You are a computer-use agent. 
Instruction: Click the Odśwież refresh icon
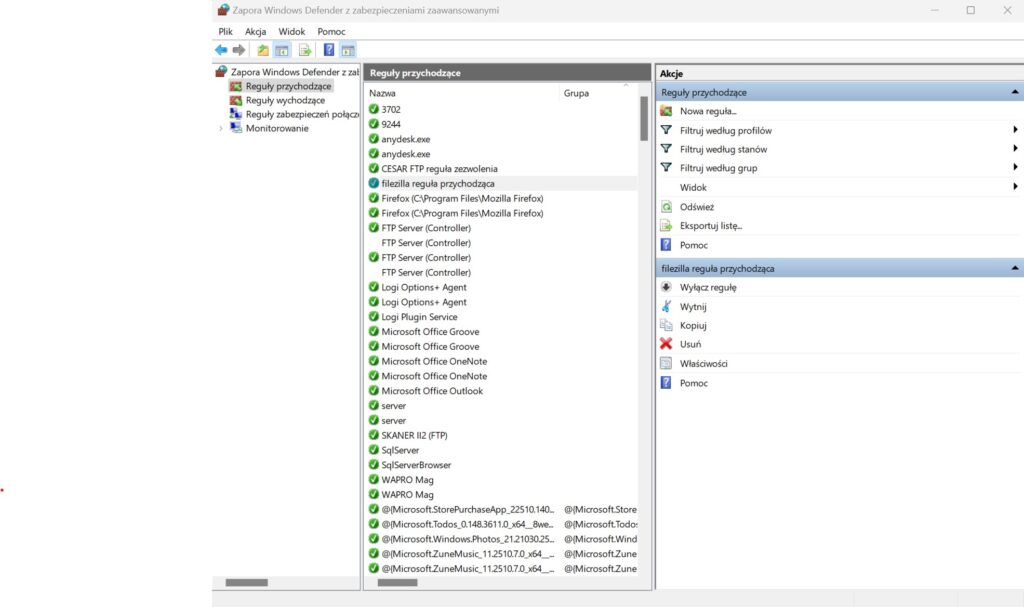coord(666,207)
